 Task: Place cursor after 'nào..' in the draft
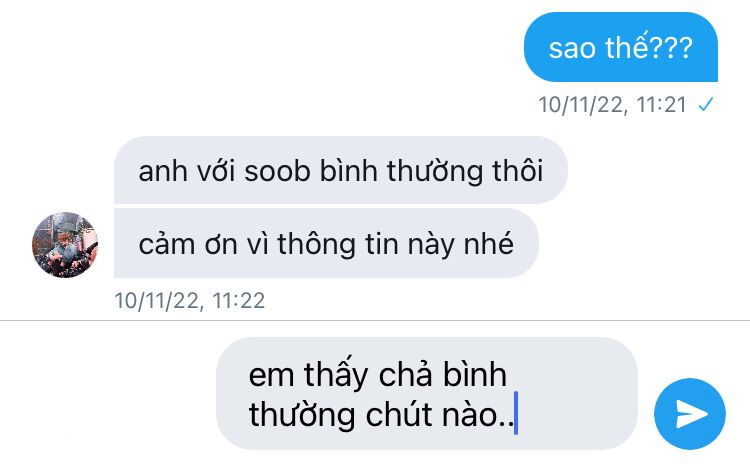pos(515,414)
